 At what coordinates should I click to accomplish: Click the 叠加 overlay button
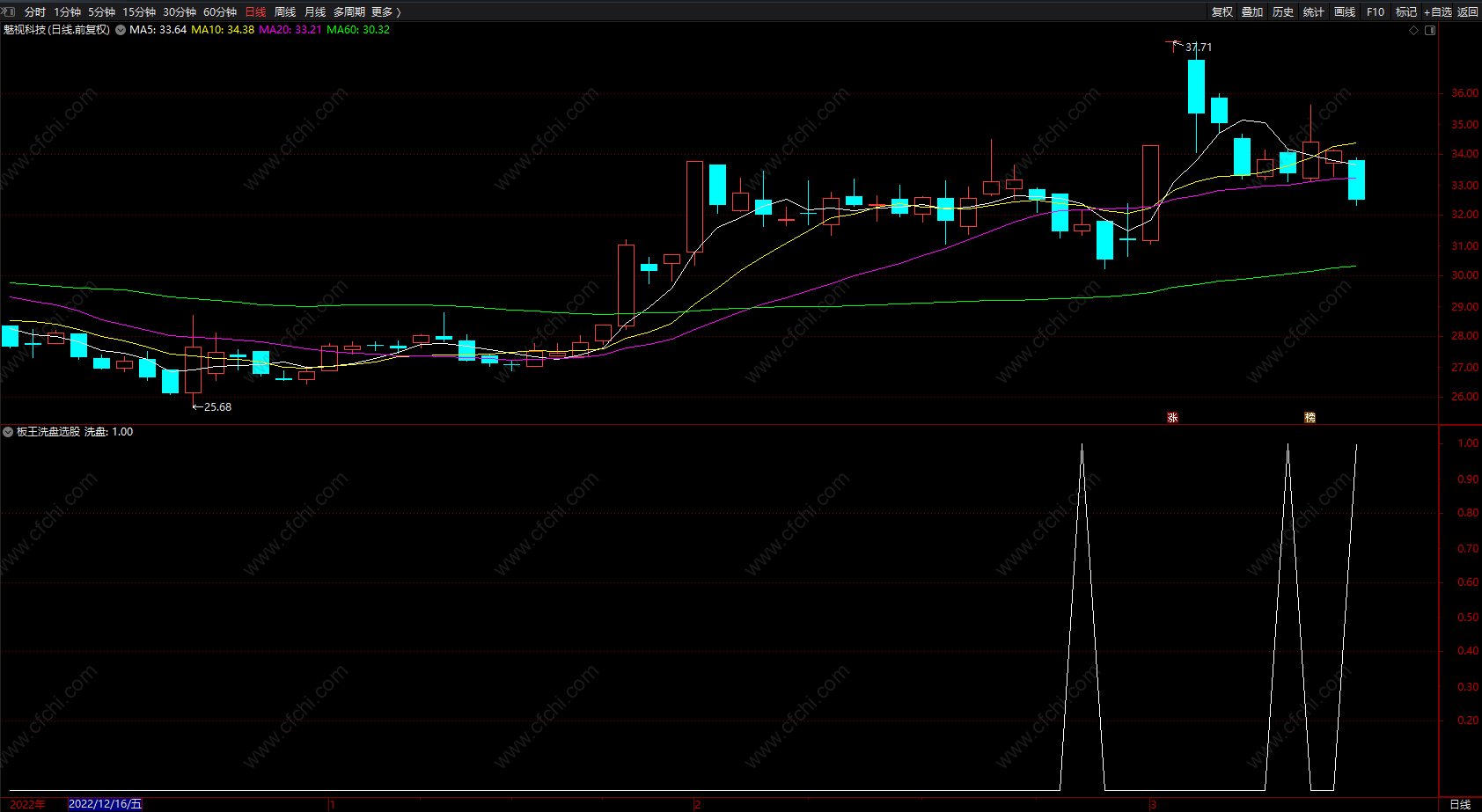[x=1252, y=11]
